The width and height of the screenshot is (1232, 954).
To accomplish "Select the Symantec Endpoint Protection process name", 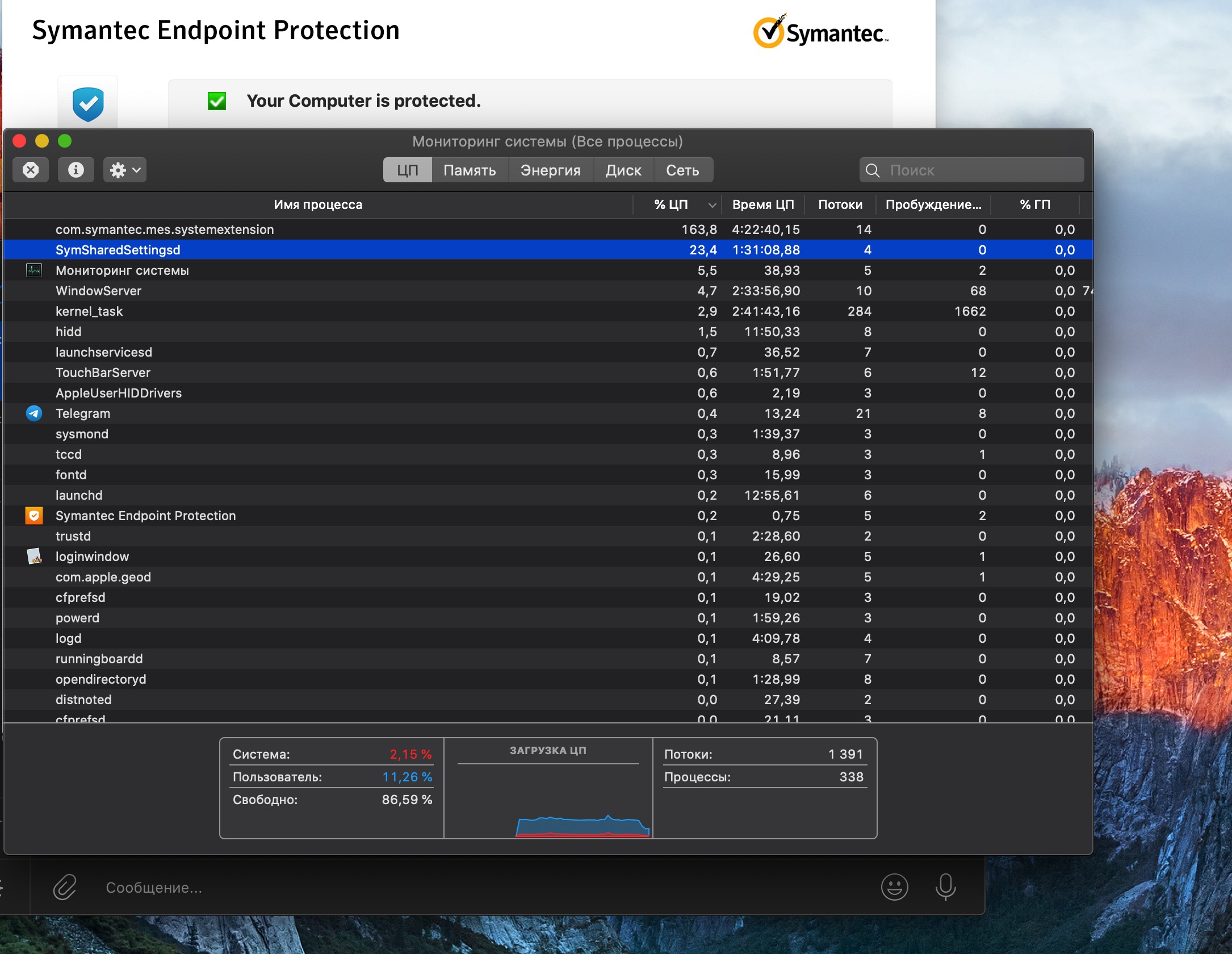I will click(146, 516).
